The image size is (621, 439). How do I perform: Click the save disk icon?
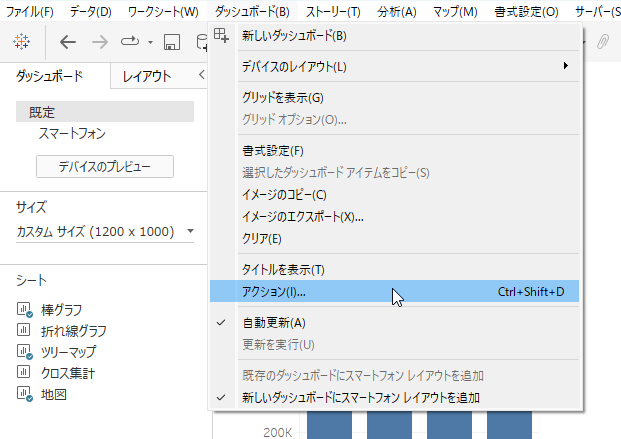point(172,42)
